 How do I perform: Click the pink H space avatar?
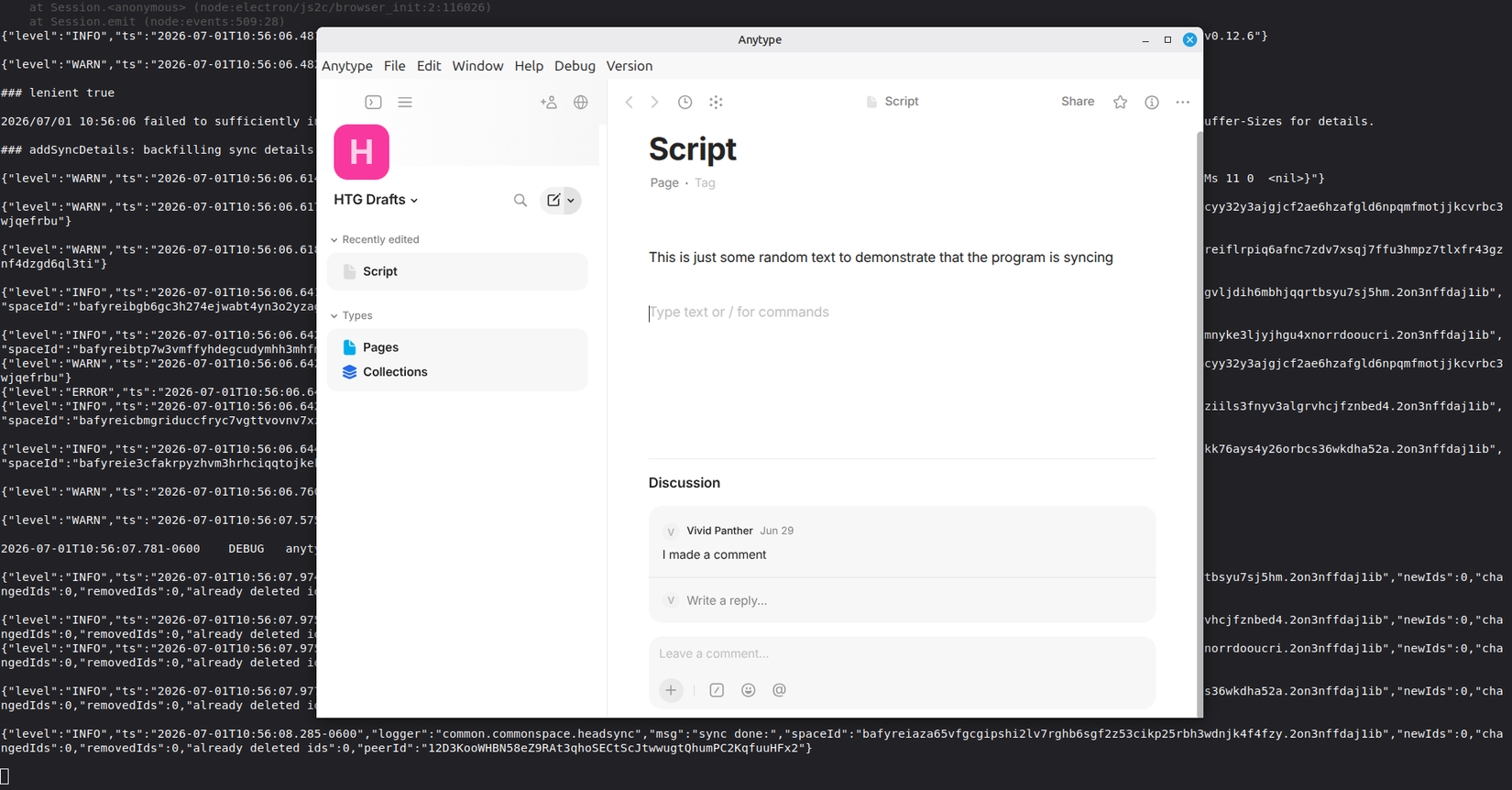(361, 152)
